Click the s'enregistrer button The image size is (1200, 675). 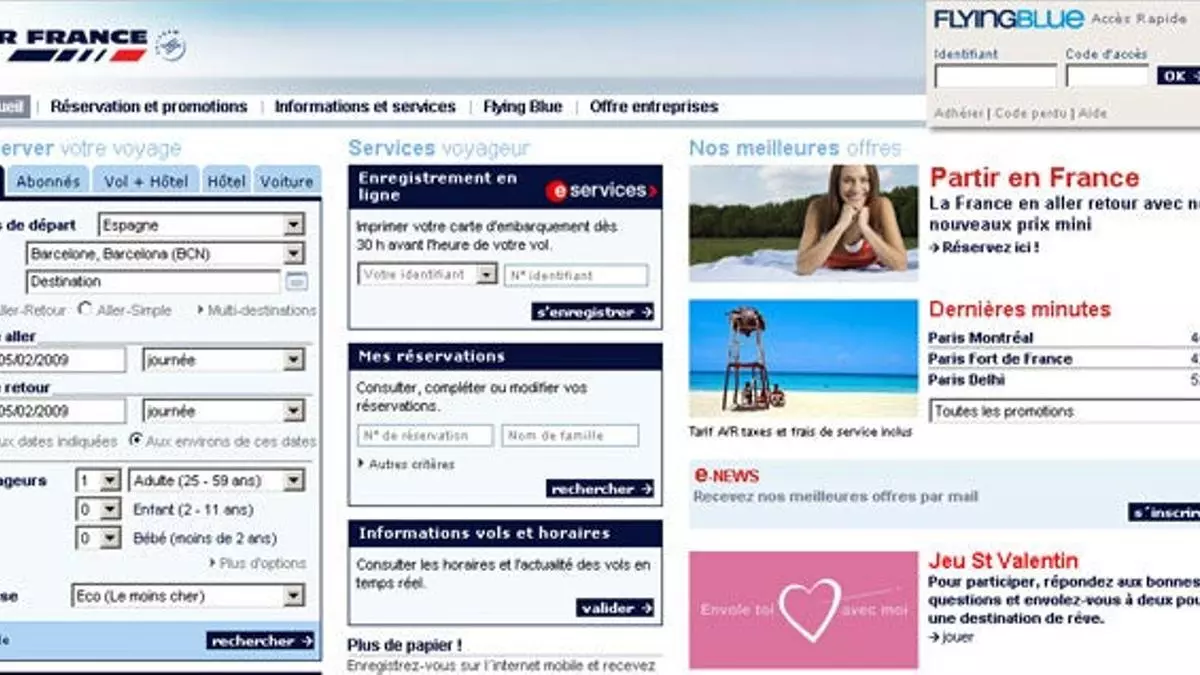(x=593, y=312)
